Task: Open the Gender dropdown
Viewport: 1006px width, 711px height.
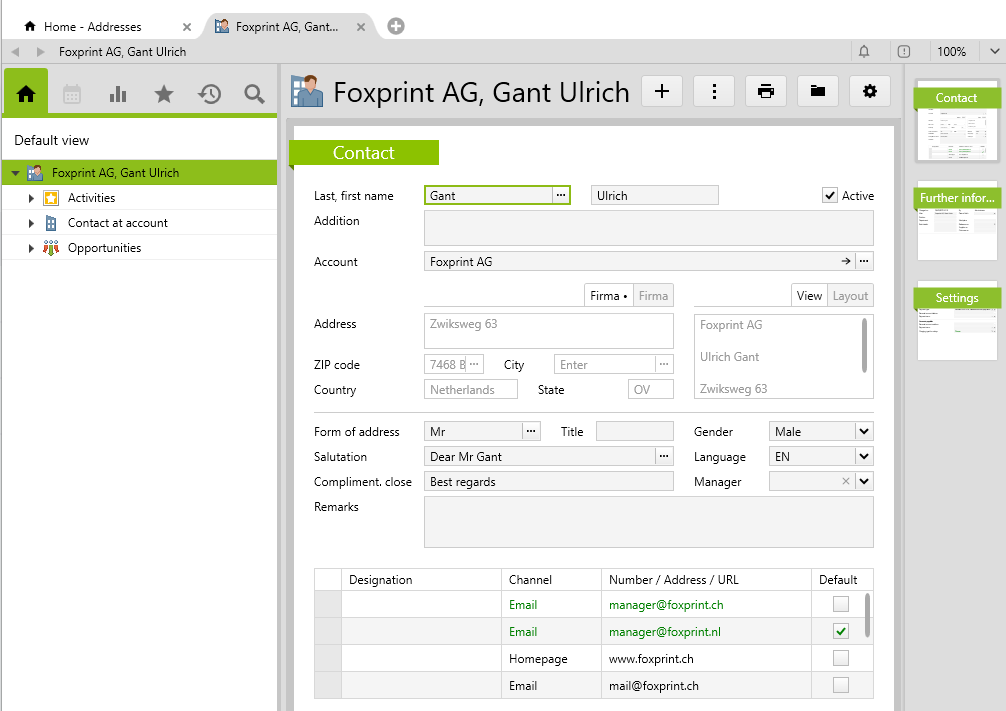Action: tap(864, 432)
